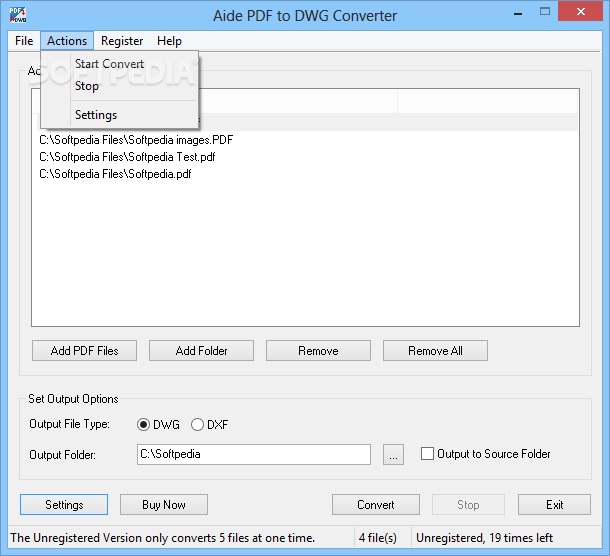610x556 pixels.
Task: Open the Register menu
Action: click(122, 41)
